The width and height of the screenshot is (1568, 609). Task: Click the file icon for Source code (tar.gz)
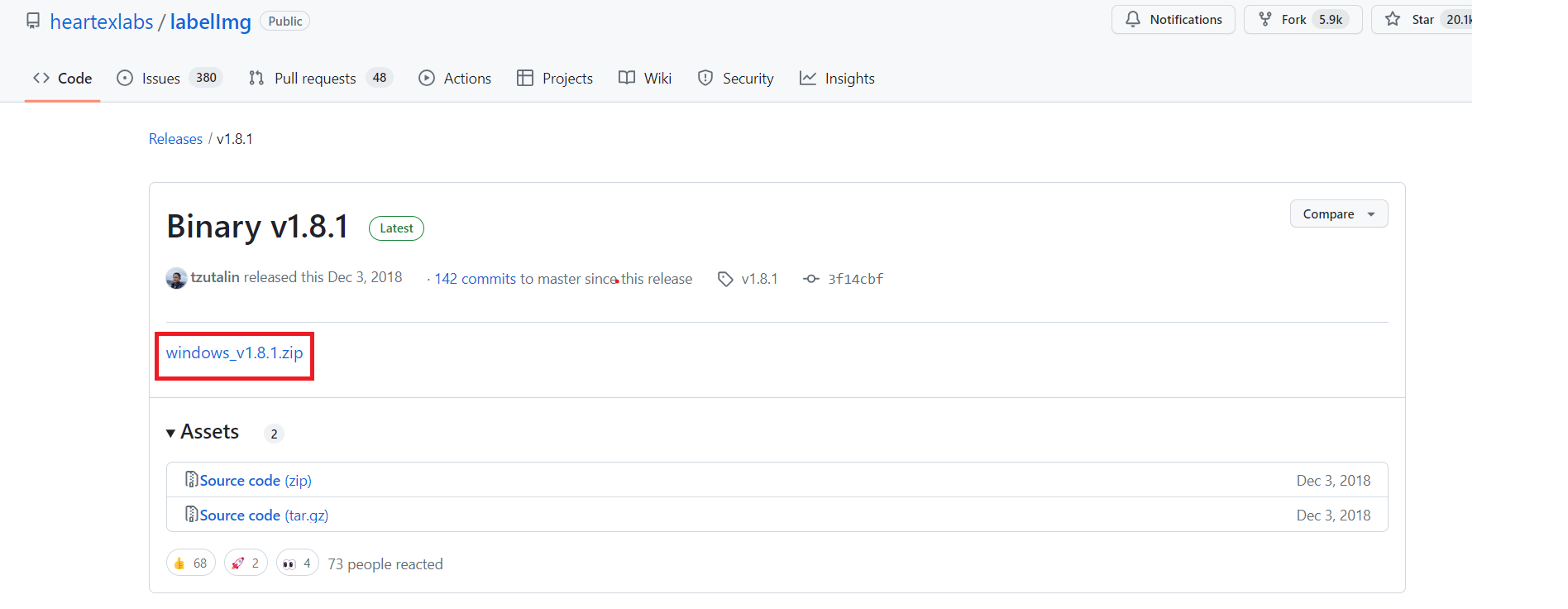pos(191,514)
